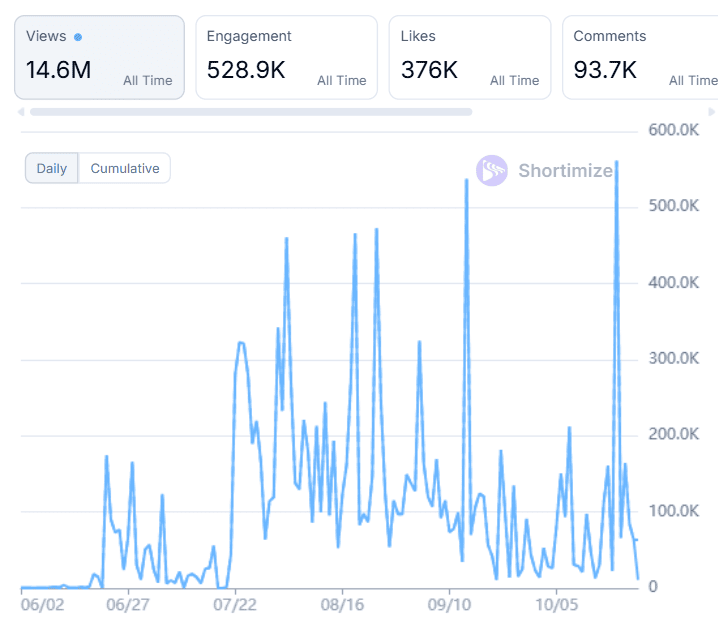Choose the Likes metric card
This screenshot has height=643, width=727.
click(x=469, y=57)
